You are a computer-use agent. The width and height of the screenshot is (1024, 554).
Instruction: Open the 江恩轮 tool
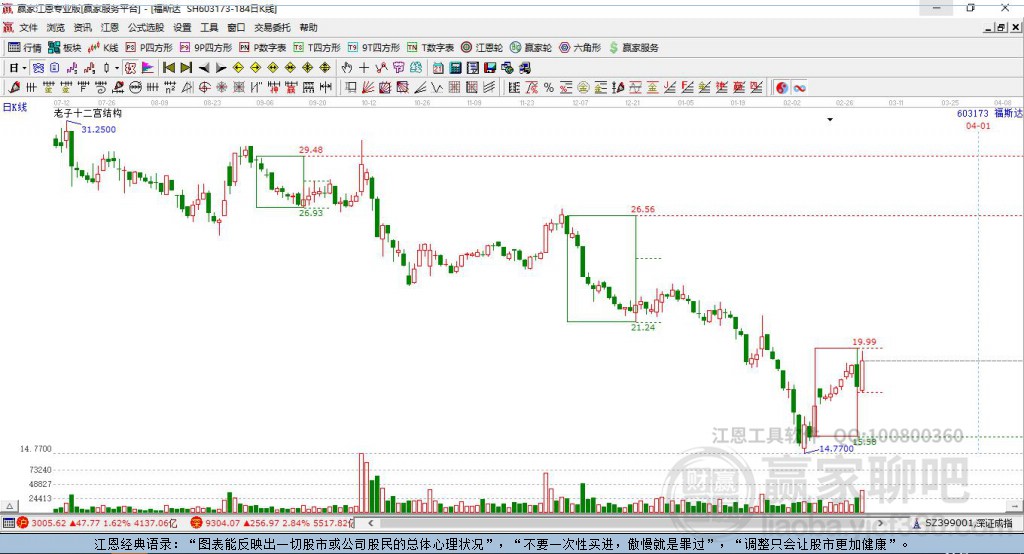482,48
